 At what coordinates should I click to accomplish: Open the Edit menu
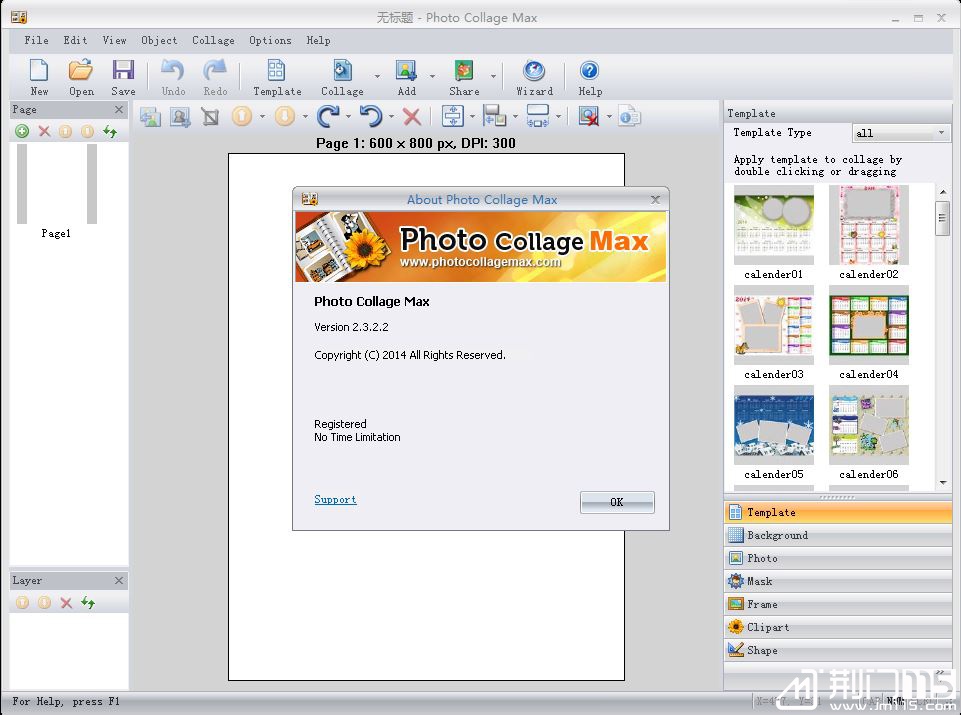pos(75,40)
